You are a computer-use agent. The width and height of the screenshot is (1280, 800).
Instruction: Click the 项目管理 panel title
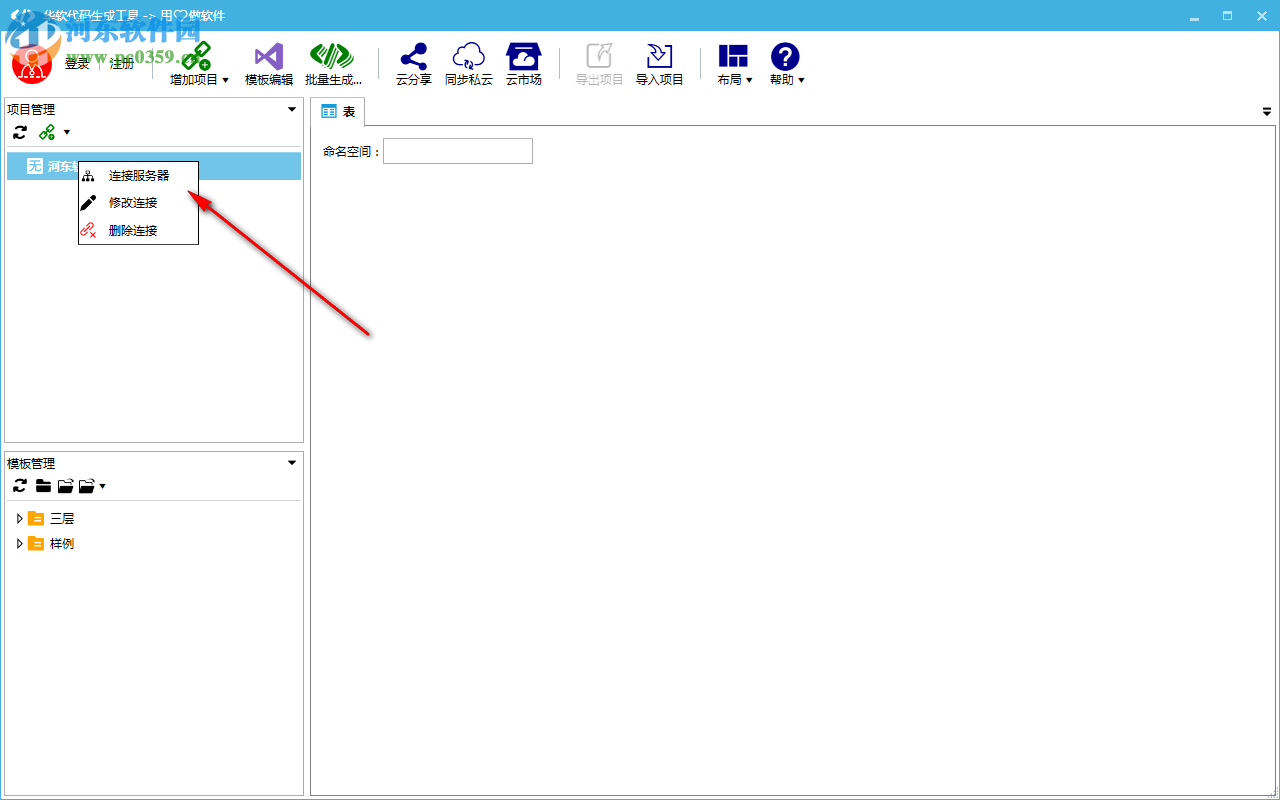(x=31, y=109)
